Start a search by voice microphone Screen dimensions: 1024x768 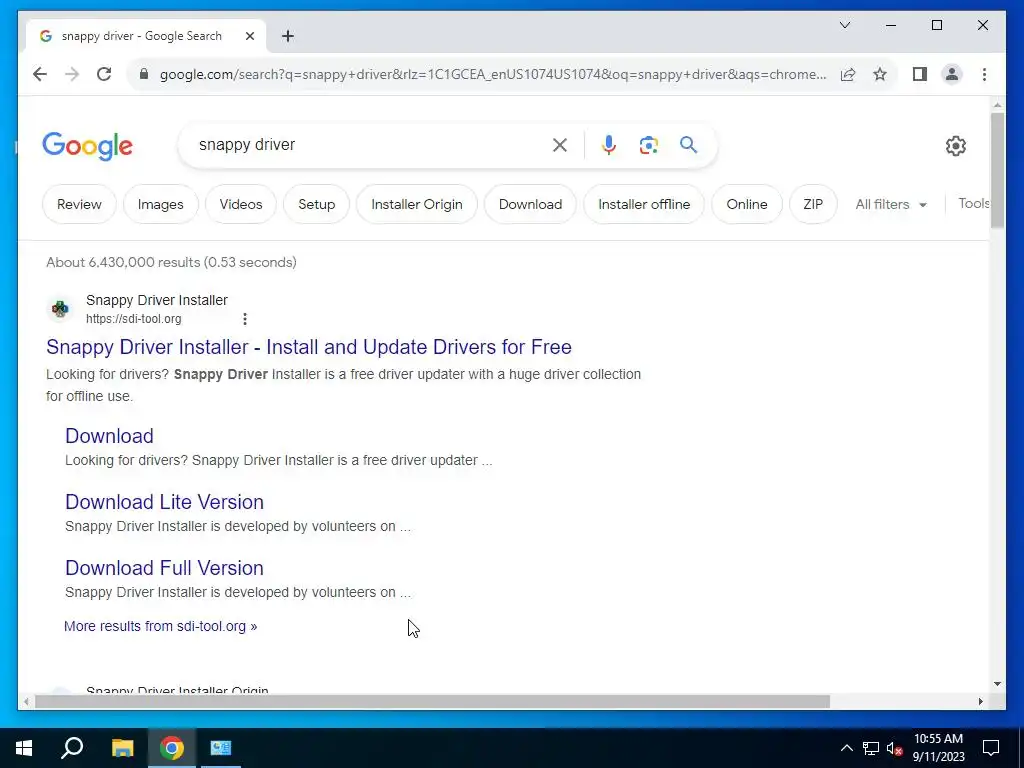pyautogui.click(x=609, y=145)
